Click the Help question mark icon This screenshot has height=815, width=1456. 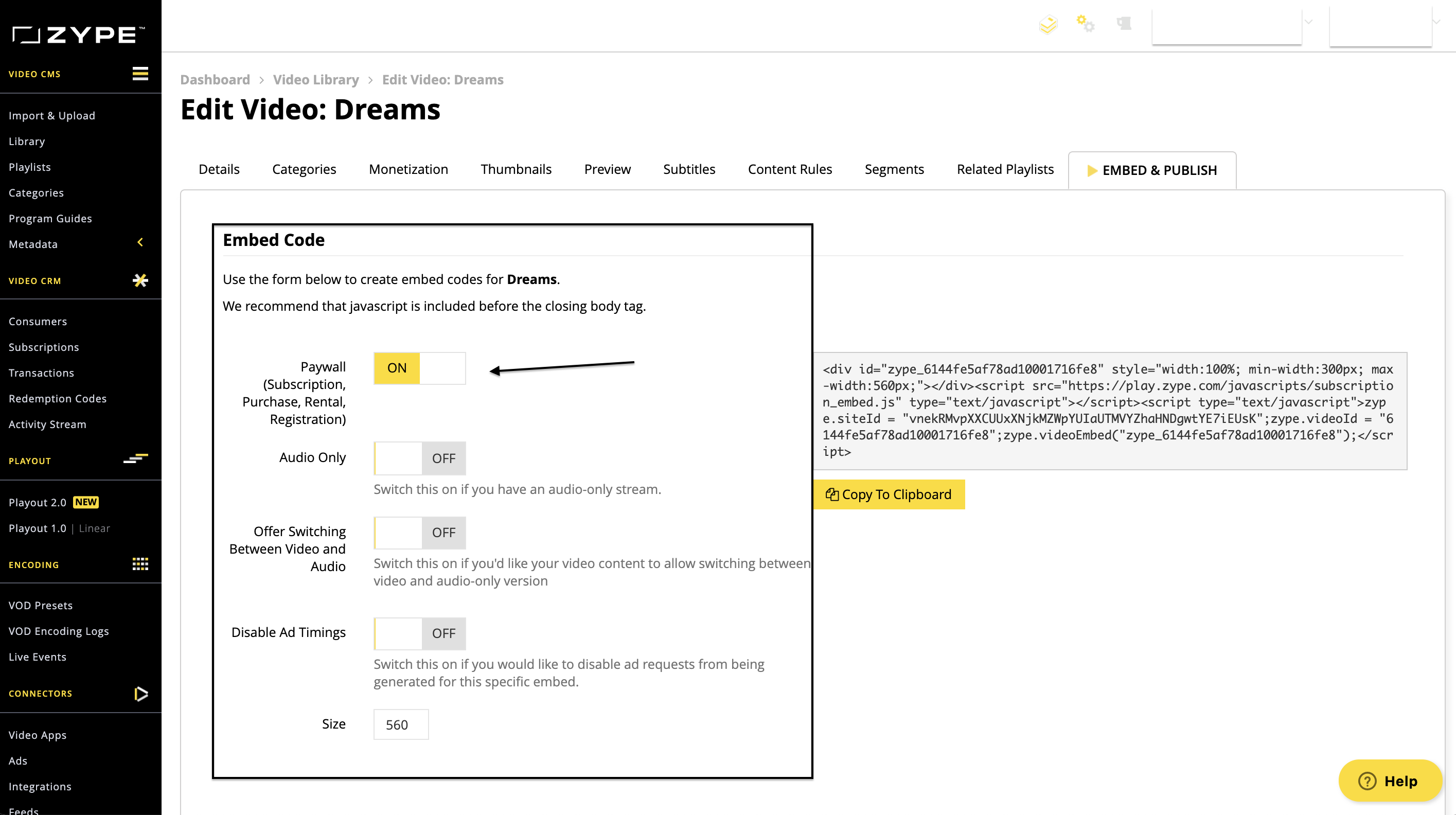click(1368, 781)
